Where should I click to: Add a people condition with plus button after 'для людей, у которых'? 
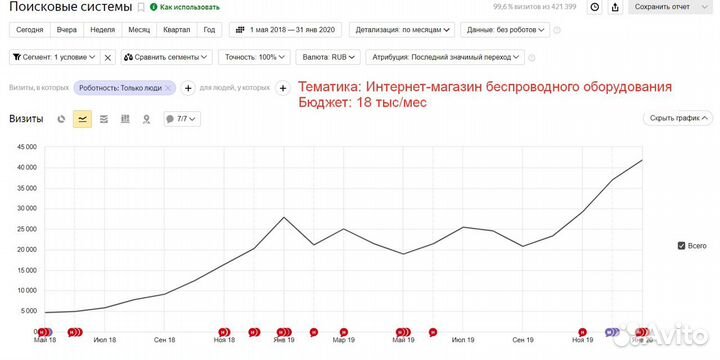coord(283,88)
